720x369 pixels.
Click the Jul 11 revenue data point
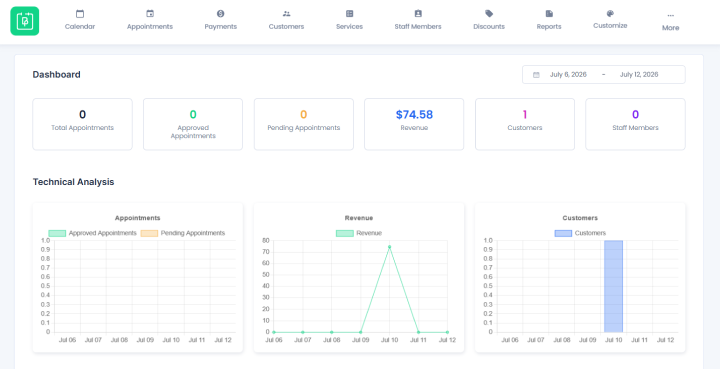418,332
